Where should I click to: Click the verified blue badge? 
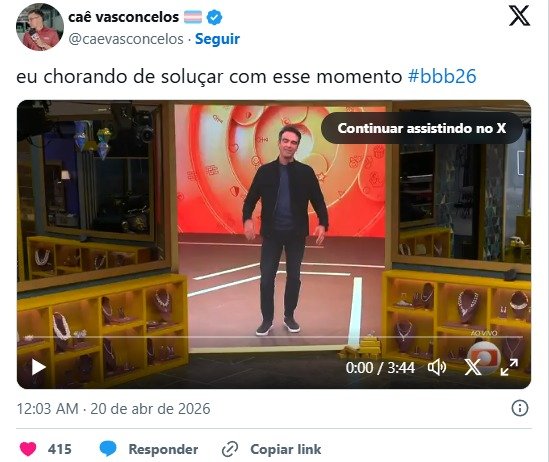pyautogui.click(x=214, y=17)
